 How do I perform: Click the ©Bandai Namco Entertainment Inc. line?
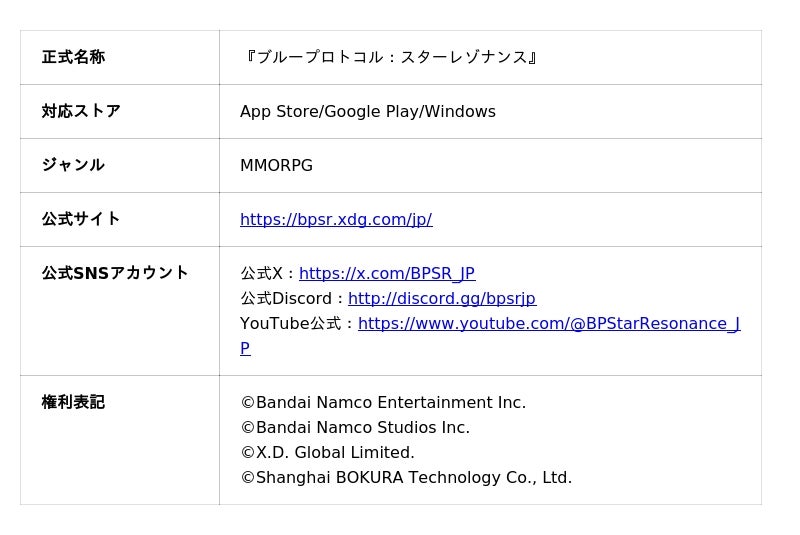click(x=382, y=403)
